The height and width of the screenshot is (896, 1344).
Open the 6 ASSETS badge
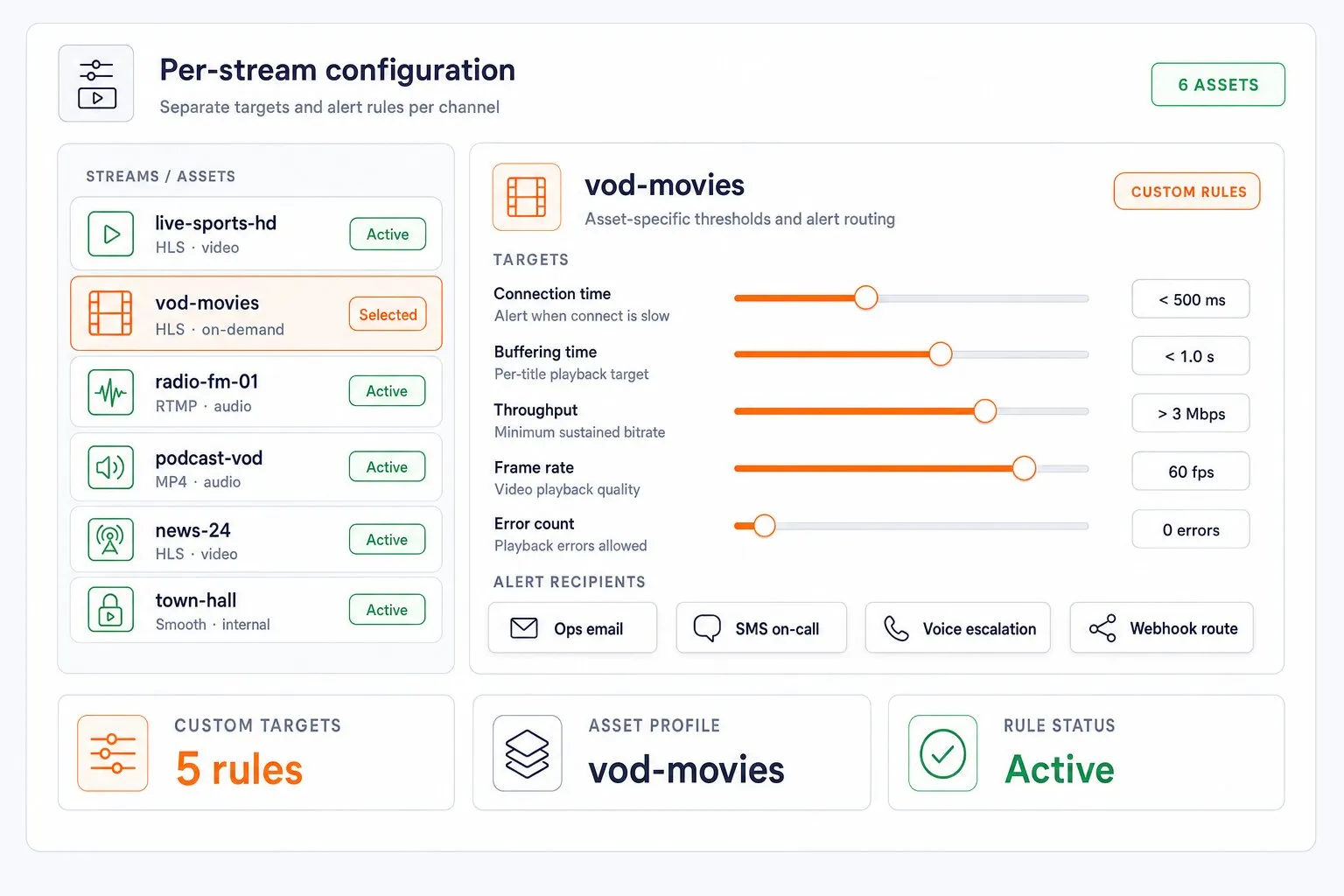1218,85
